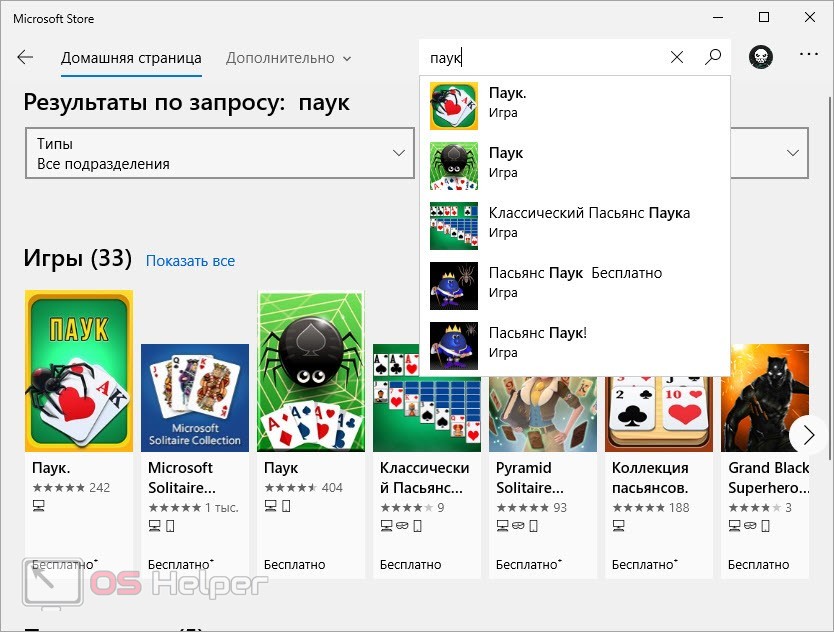Click 'Классический Пасьянс Паука' suggestion text
The width and height of the screenshot is (834, 632).
[589, 213]
